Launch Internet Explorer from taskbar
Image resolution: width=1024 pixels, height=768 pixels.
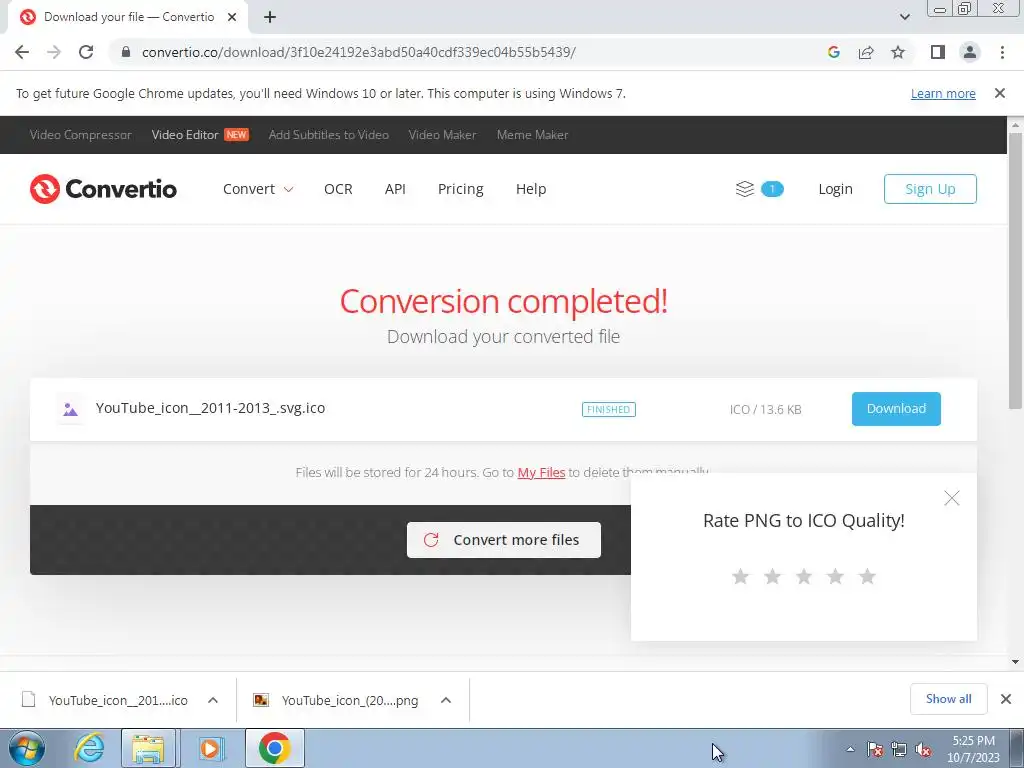coord(89,748)
